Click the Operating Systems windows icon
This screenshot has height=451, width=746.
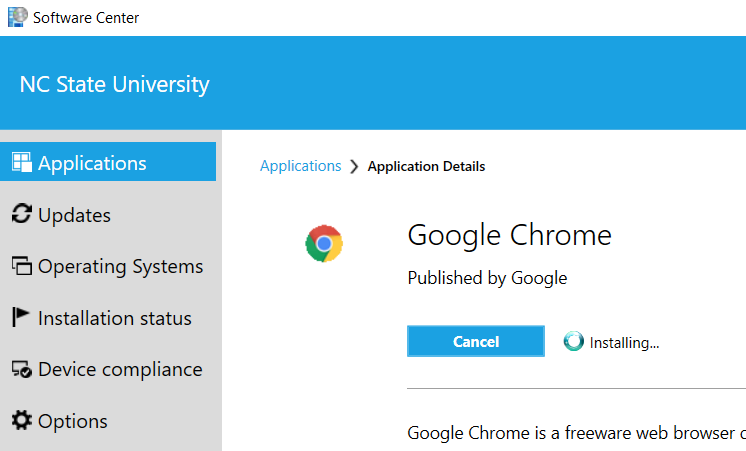click(22, 265)
